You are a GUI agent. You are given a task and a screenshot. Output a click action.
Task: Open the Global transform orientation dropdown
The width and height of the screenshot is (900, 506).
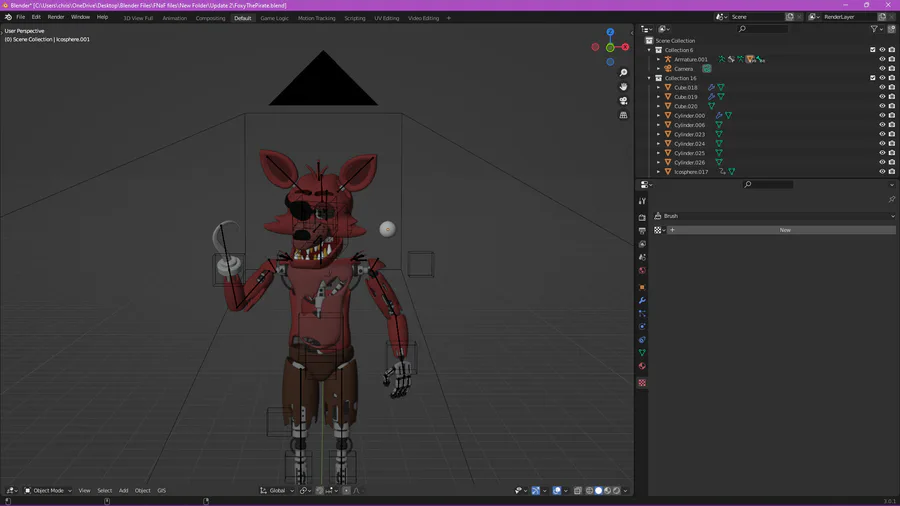click(x=277, y=491)
